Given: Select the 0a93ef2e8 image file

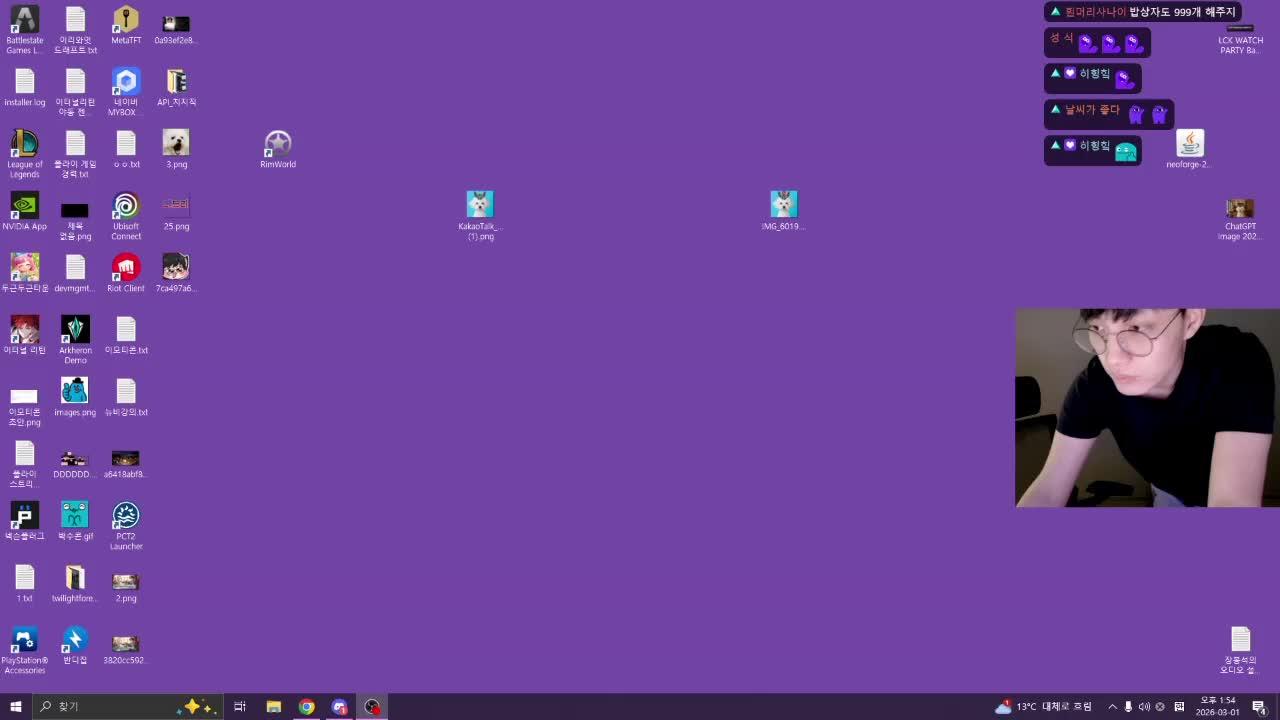Looking at the screenshot, I should [x=176, y=30].
